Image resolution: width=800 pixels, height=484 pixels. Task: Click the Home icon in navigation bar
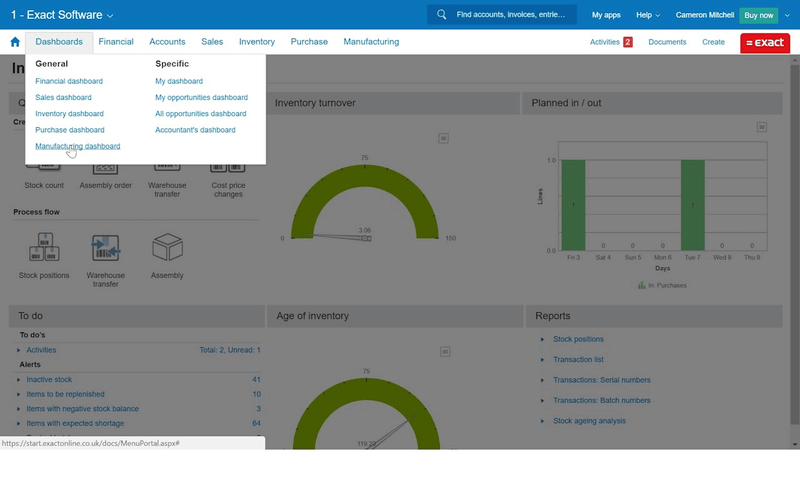point(15,42)
